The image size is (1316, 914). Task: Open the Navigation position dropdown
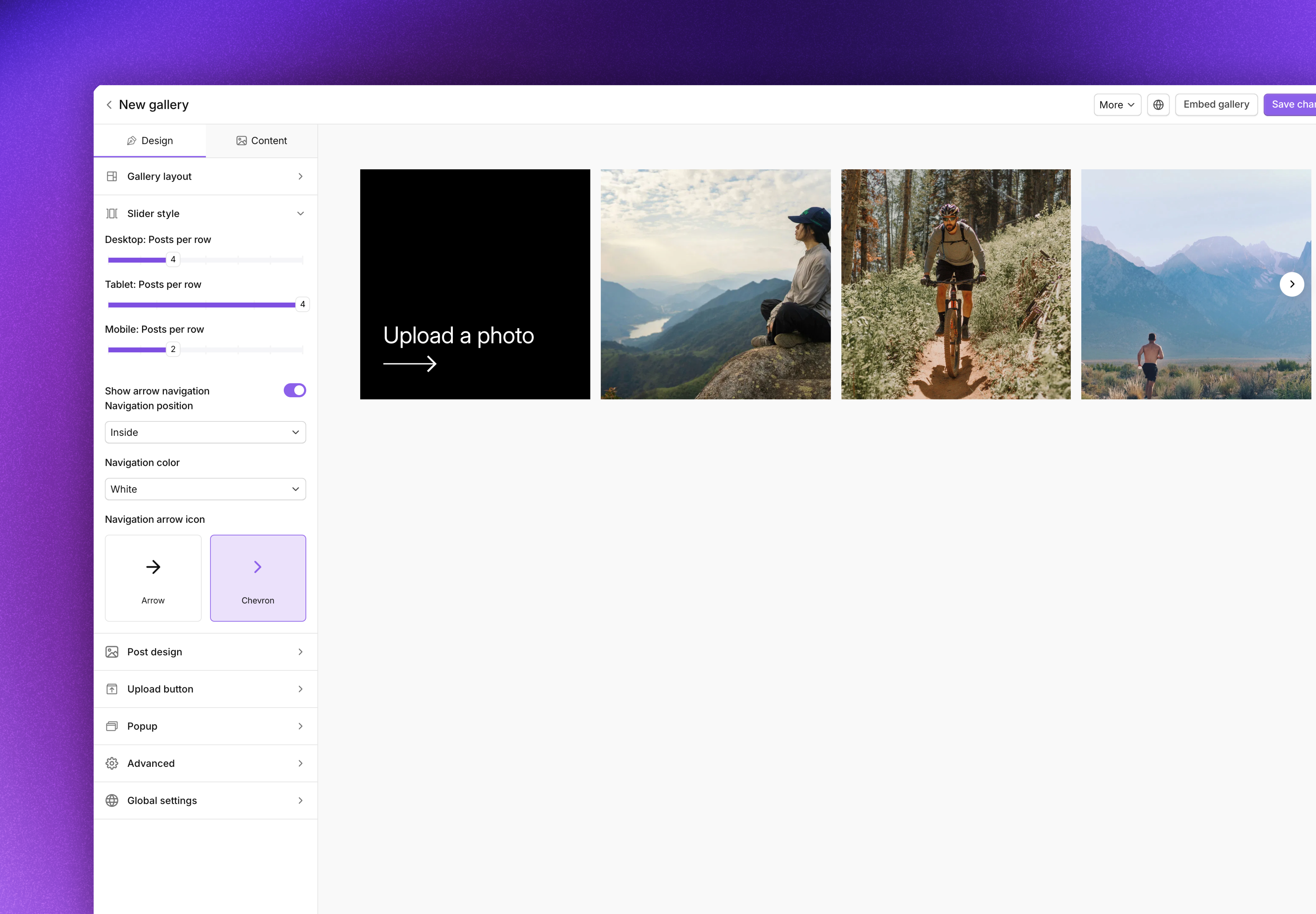205,432
